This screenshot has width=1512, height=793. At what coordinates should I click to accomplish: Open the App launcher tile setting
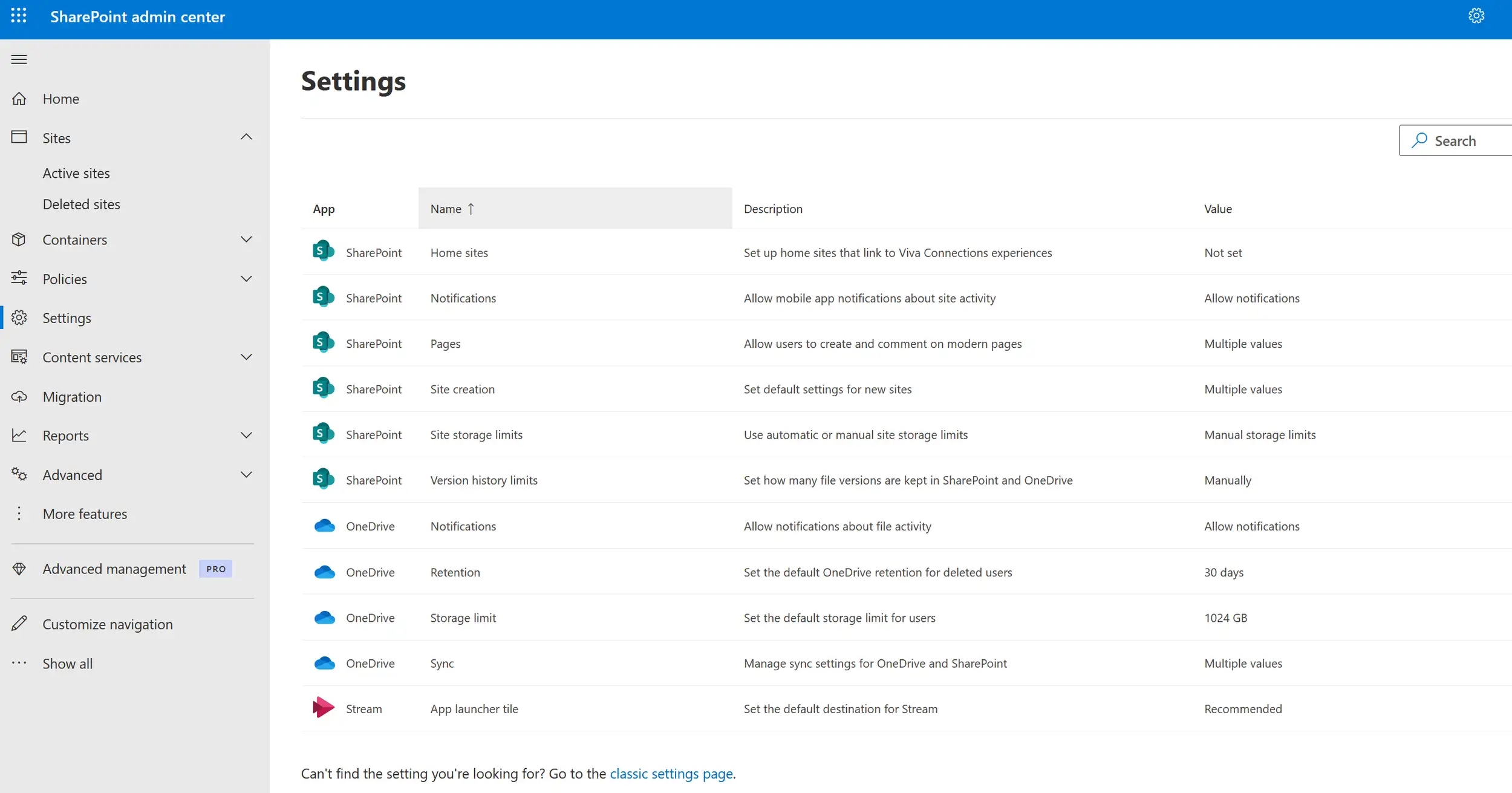pos(474,709)
